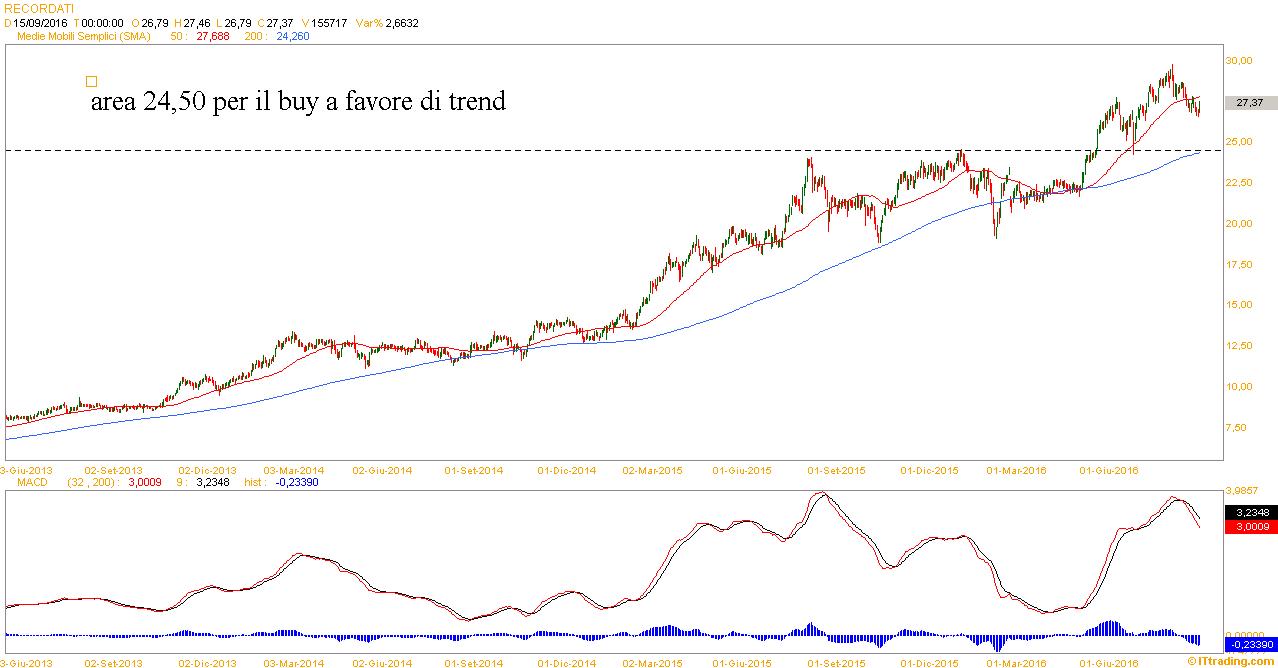The height and width of the screenshot is (668, 1278).
Task: Click 01-Giu-2015 date under the price chart
Action: [741, 469]
